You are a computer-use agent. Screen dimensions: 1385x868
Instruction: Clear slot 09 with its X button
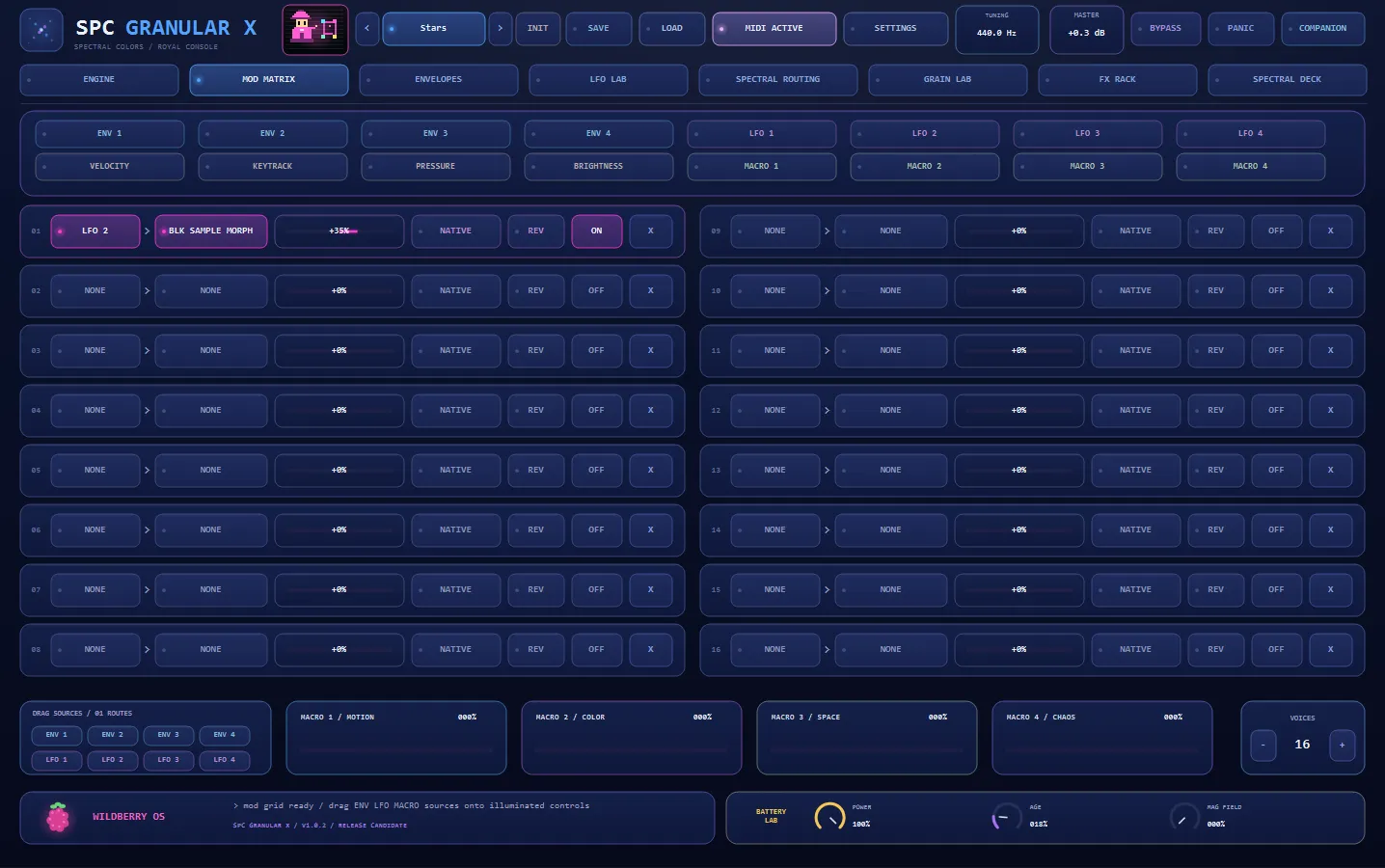[x=1331, y=231]
